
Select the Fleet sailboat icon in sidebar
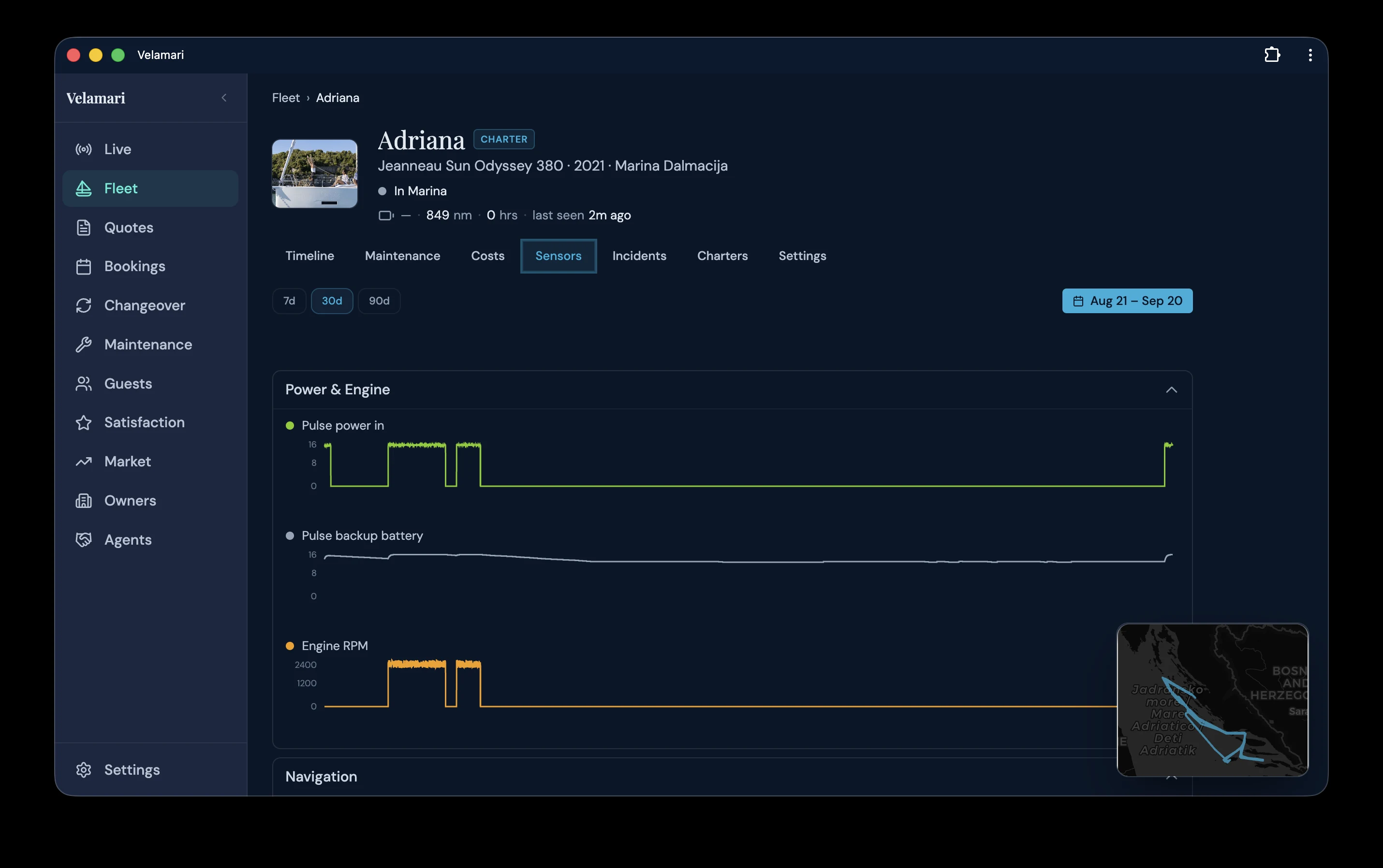[84, 188]
